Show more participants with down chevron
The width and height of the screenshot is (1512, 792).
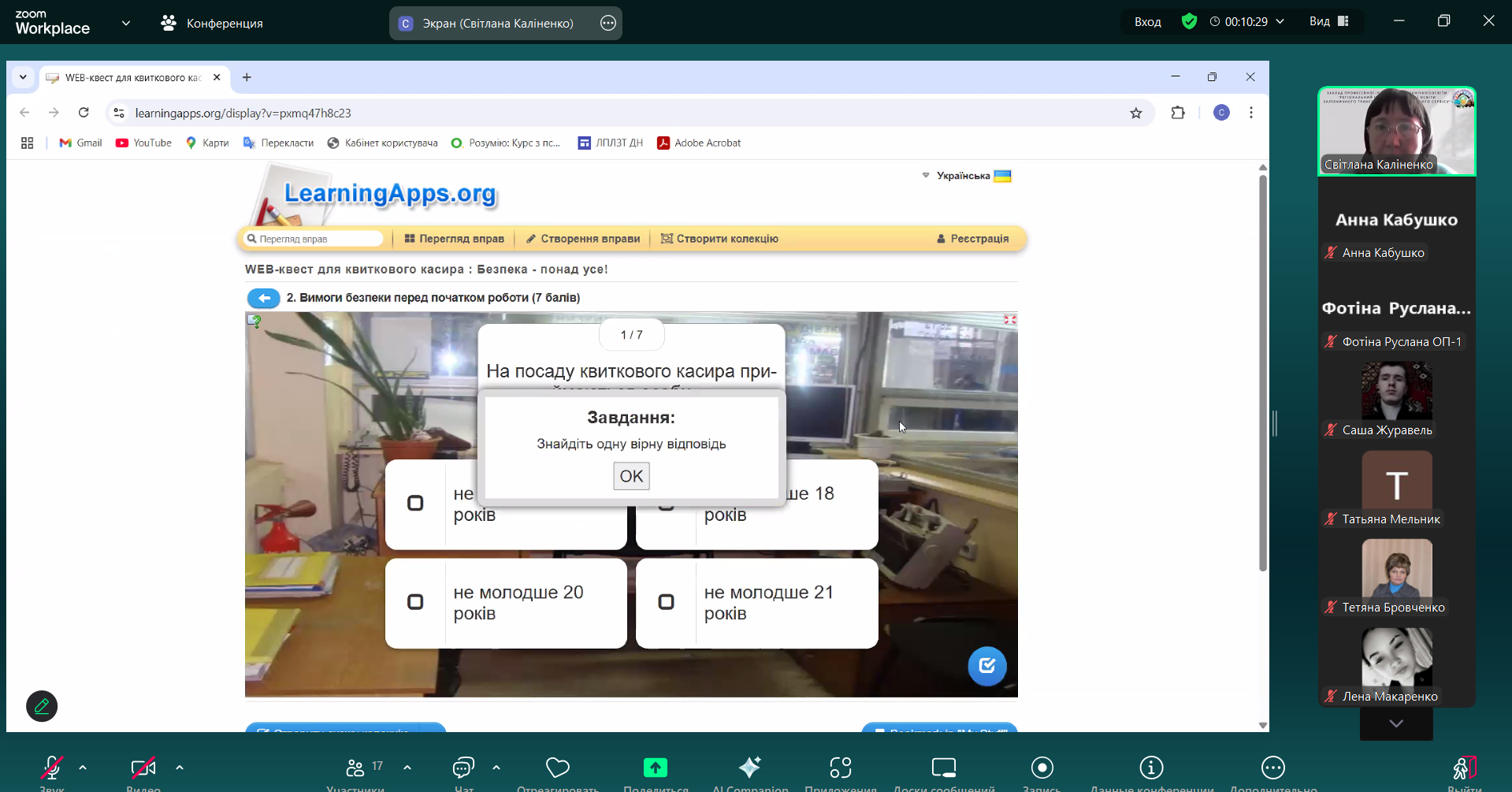tap(1396, 723)
